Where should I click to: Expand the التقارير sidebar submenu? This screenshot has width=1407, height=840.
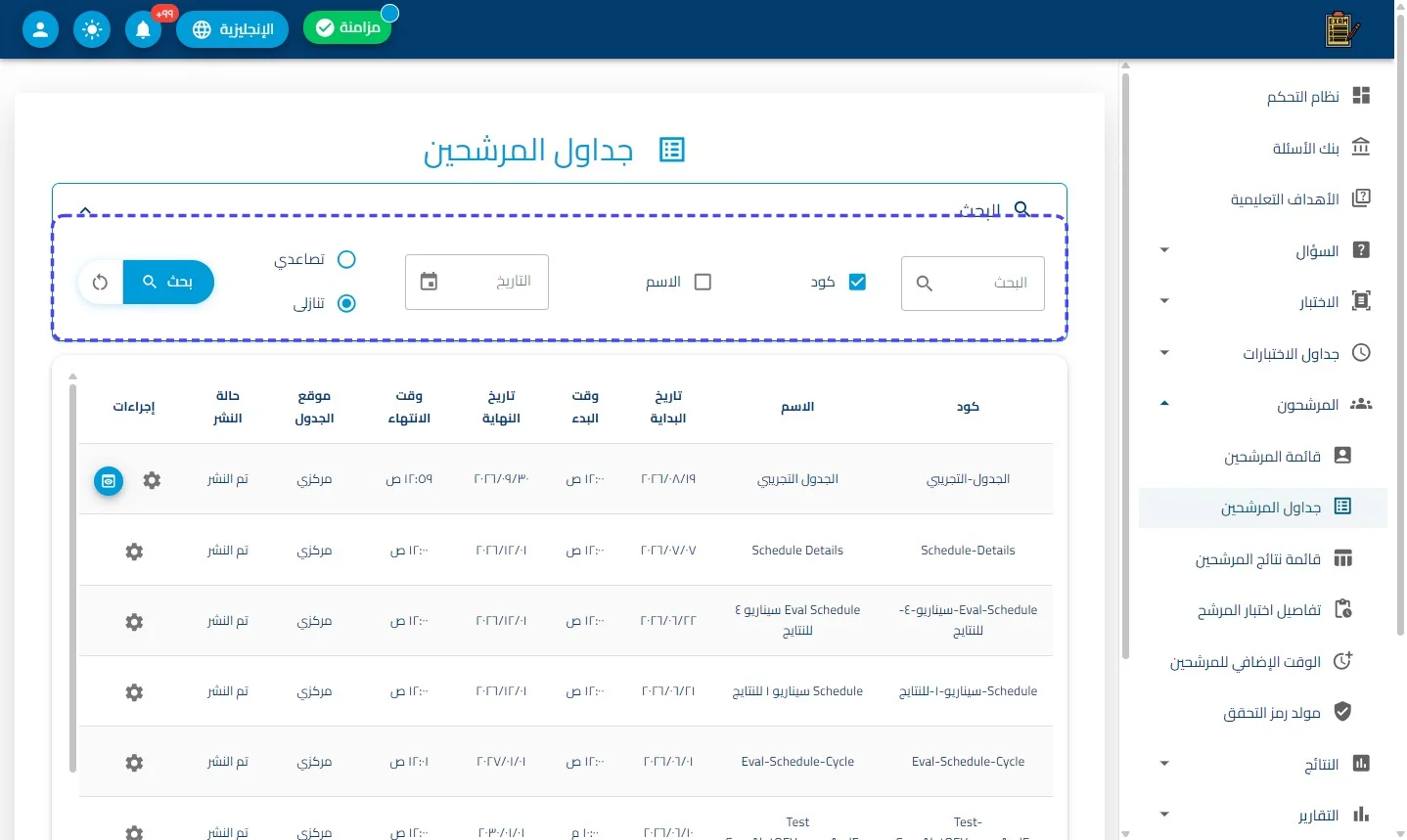1164,815
